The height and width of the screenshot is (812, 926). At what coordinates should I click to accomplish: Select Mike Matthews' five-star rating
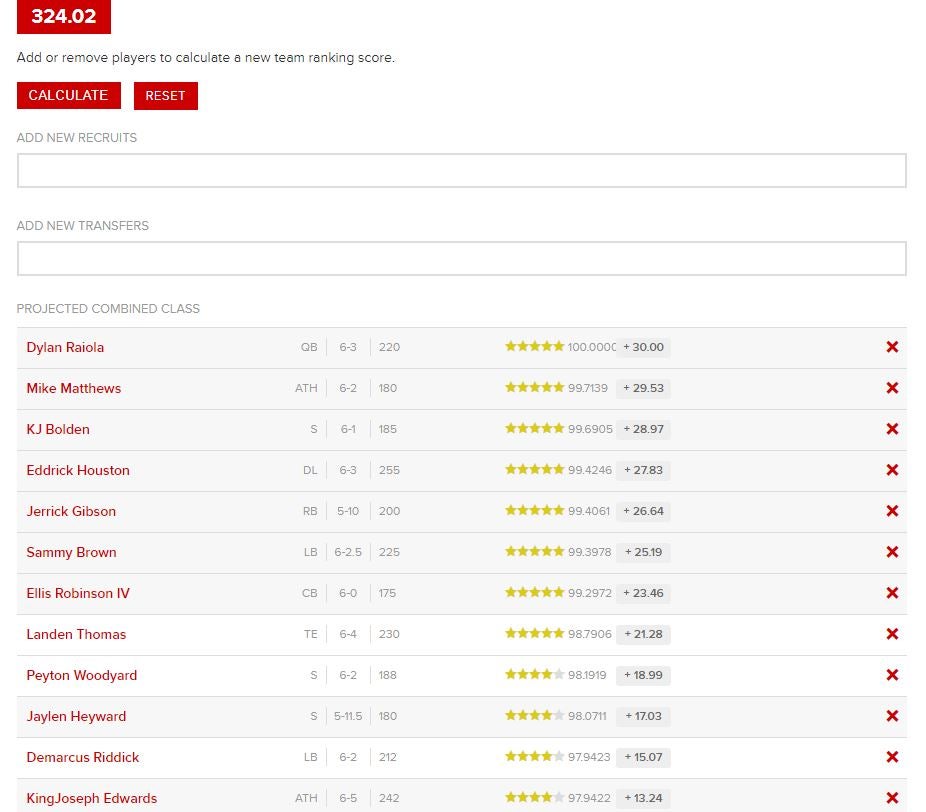534,388
